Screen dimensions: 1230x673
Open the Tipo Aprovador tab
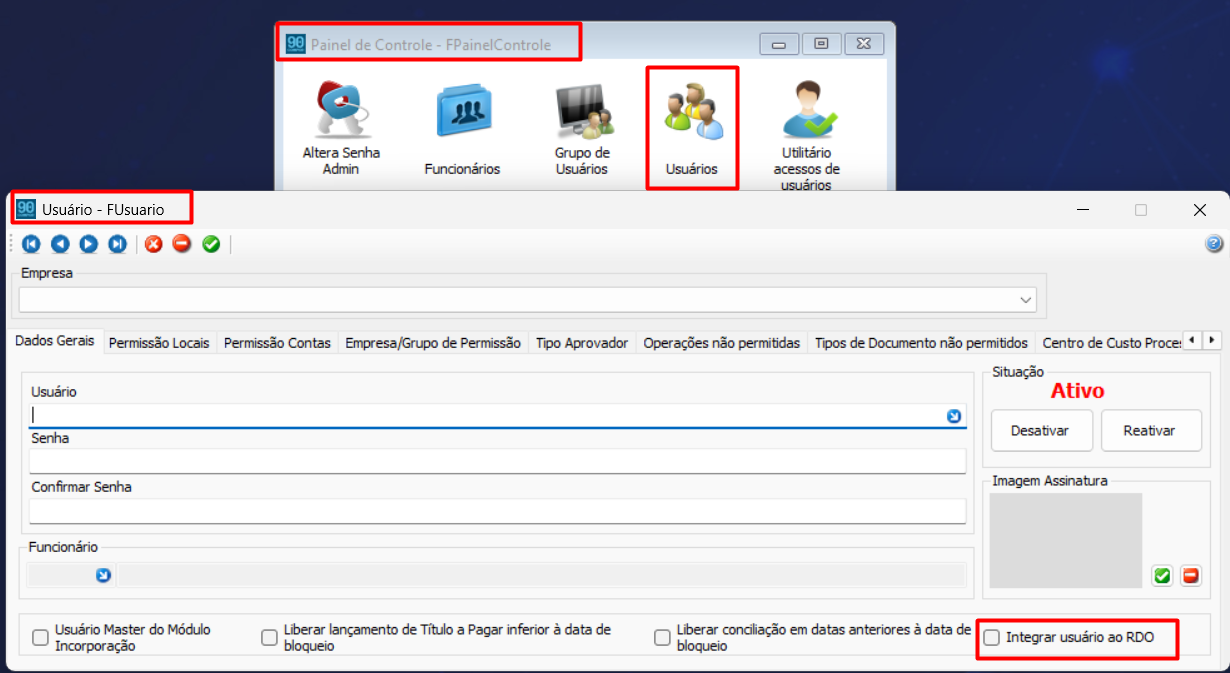coord(581,343)
